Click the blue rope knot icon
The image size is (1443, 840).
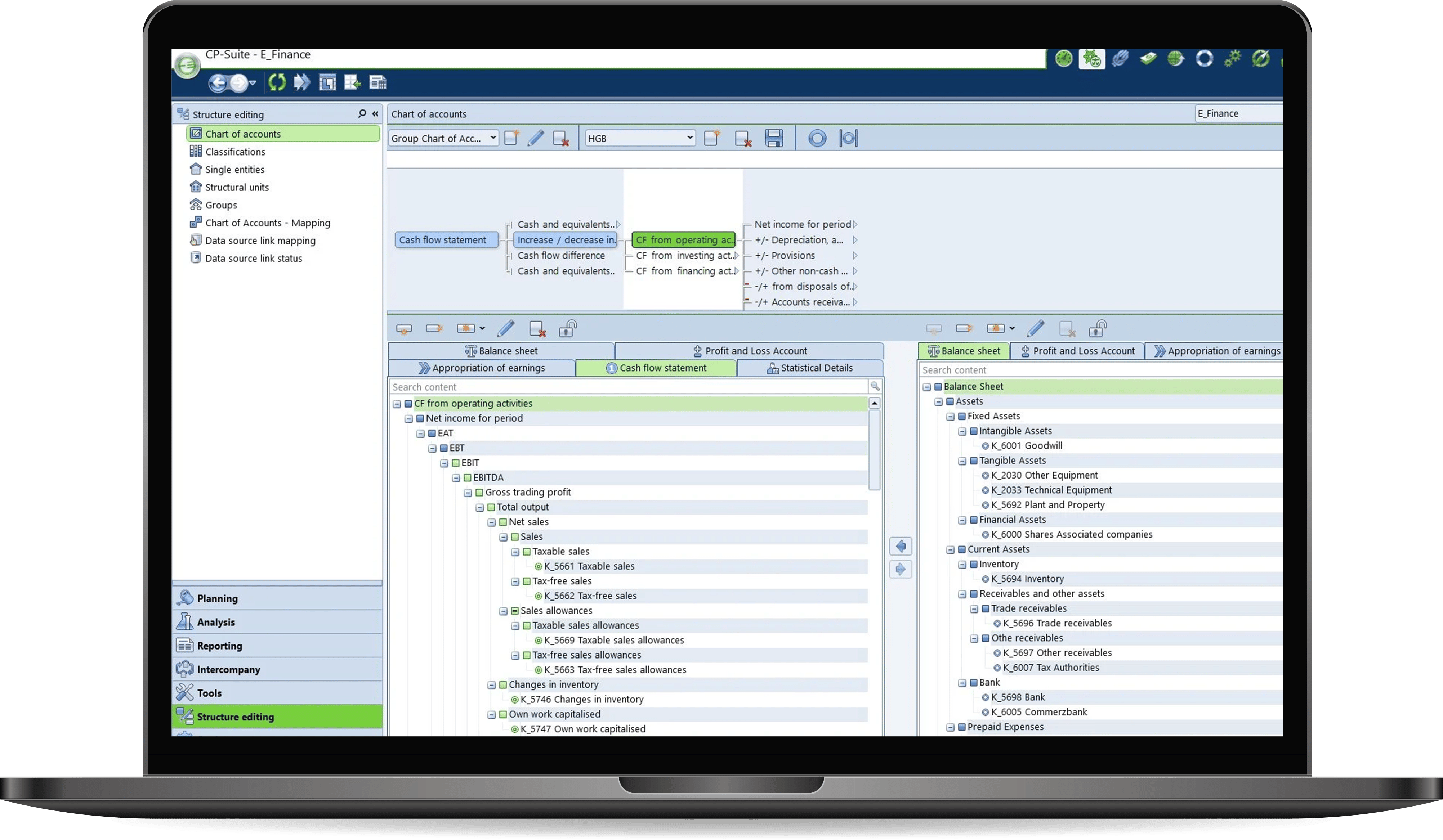coord(1120,58)
